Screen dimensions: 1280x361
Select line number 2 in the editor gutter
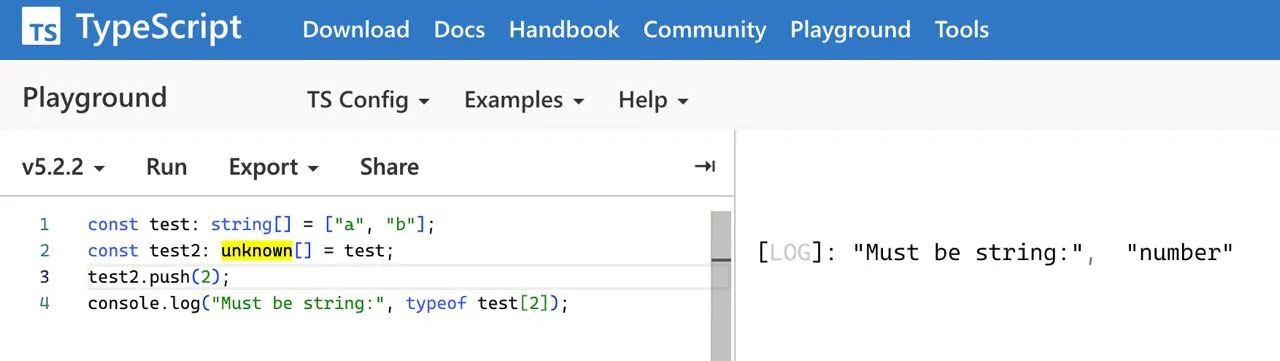point(43,250)
